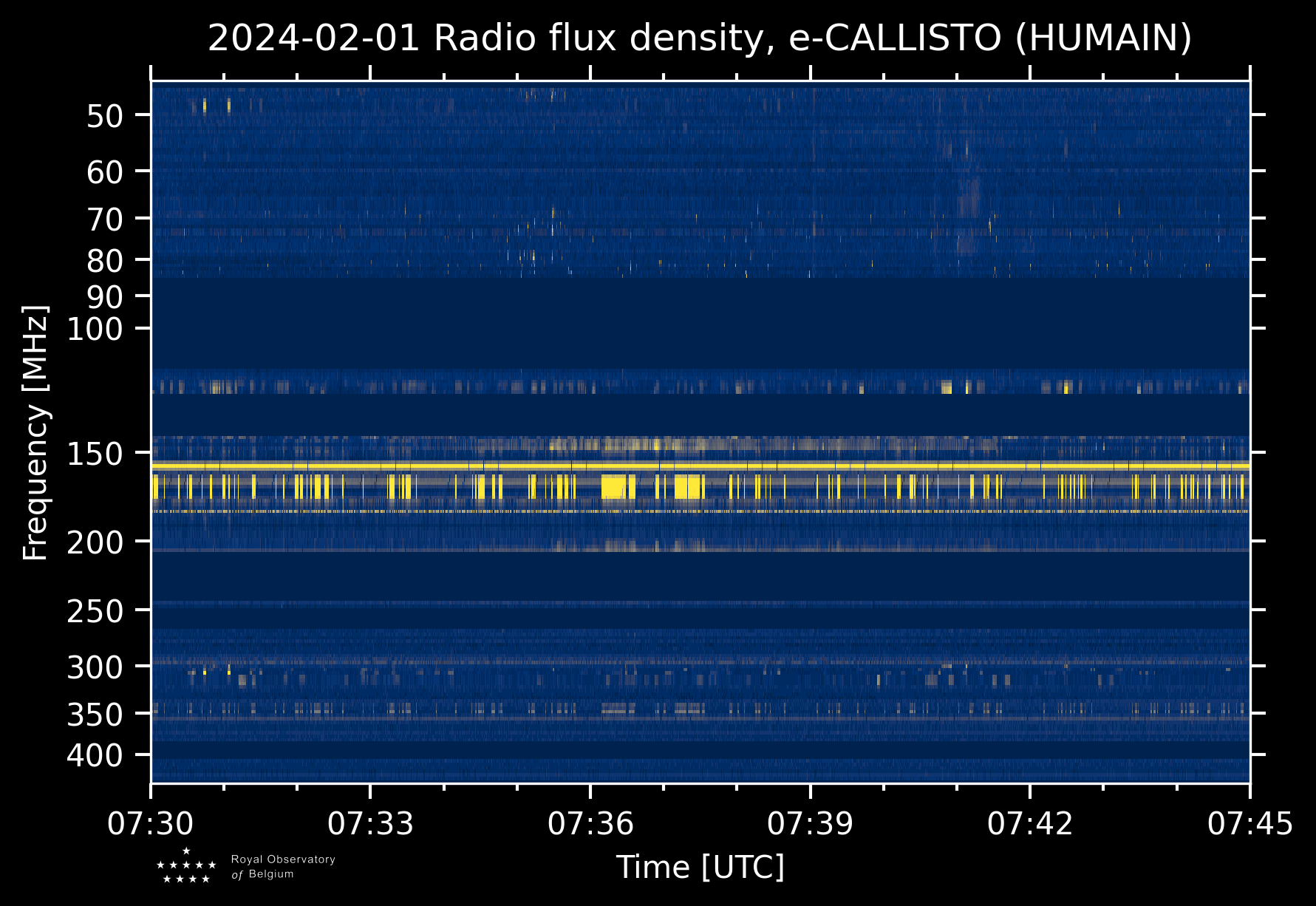Click the Frequency [MHz] axis label
1316x906 pixels.
point(35,432)
